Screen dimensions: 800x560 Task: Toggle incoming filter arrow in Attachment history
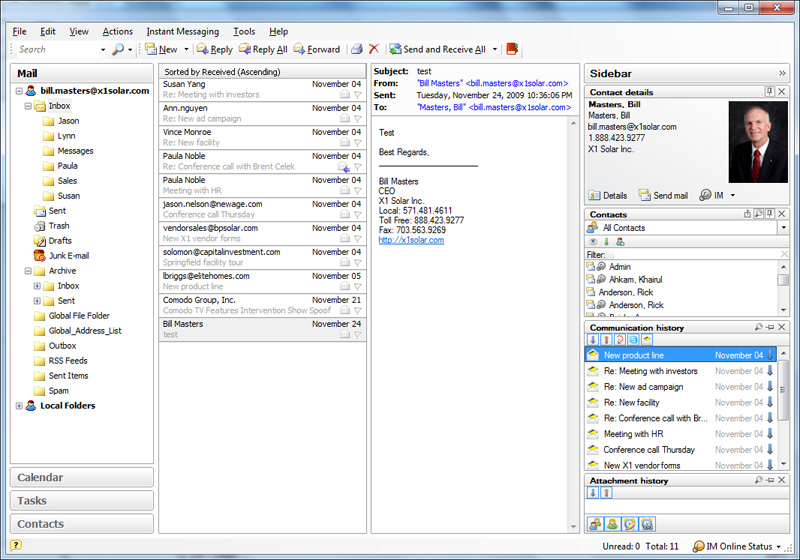(x=592, y=493)
